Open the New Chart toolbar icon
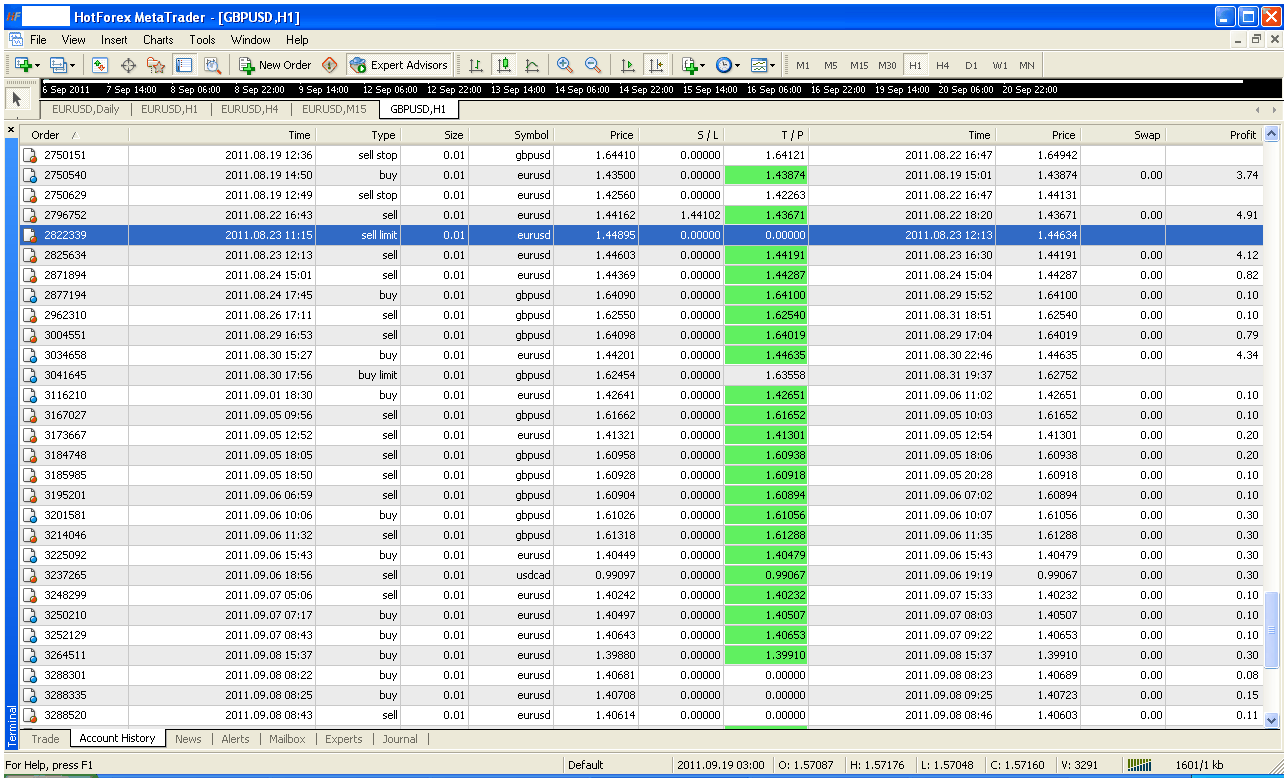This screenshot has width=1288, height=778. tap(22, 65)
